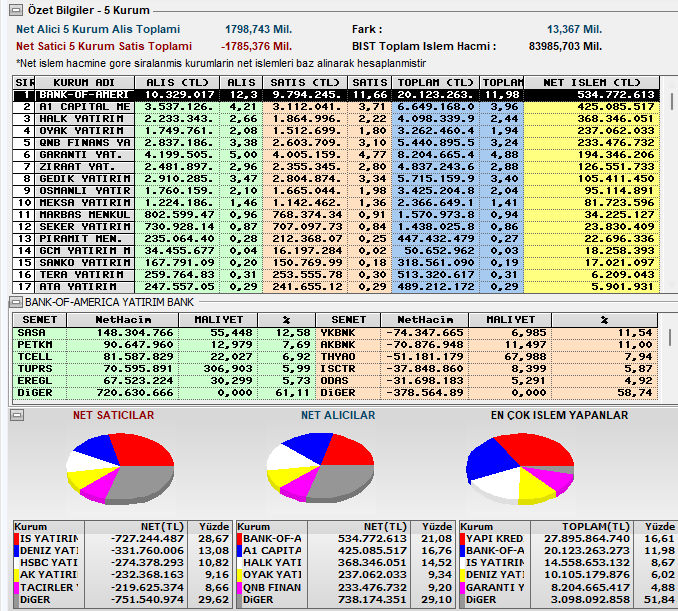The width and height of the screenshot is (678, 611).
Task: Collapse the Özet Bilgiler section
Action: tap(16, 10)
